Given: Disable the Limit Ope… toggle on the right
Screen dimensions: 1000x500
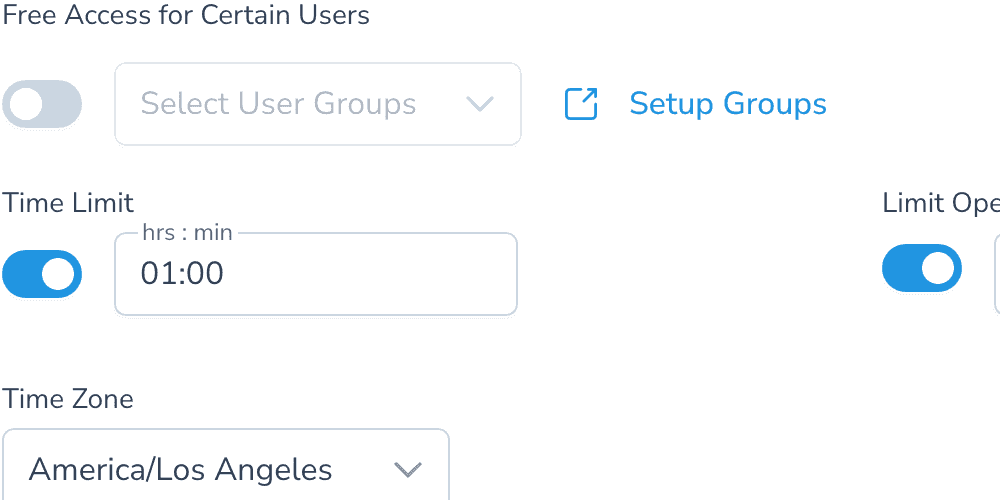Looking at the screenshot, I should 922,268.
